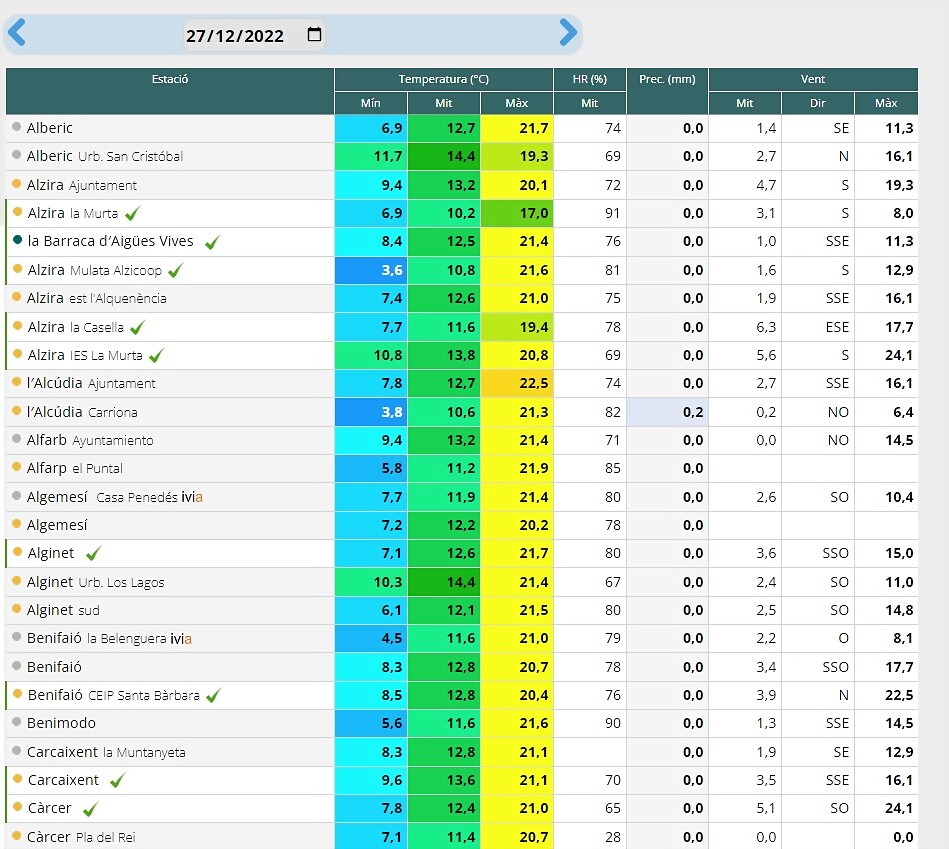The height and width of the screenshot is (849, 949).
Task: Click max wind 22,5 for Benifaió CEIP Santa Bàrbara
Action: click(899, 695)
